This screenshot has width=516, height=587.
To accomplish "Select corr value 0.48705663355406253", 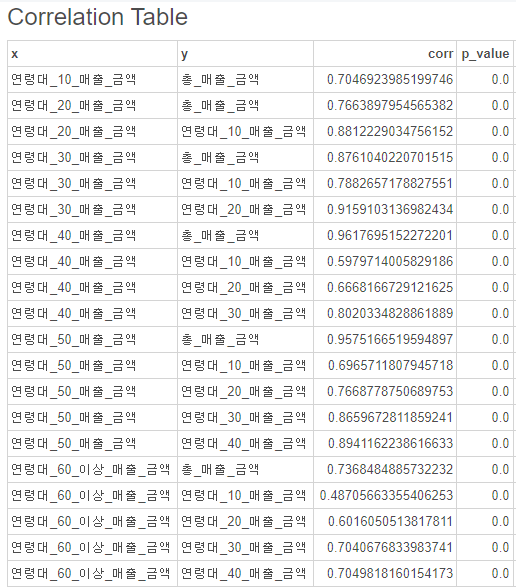I will 386,496.
